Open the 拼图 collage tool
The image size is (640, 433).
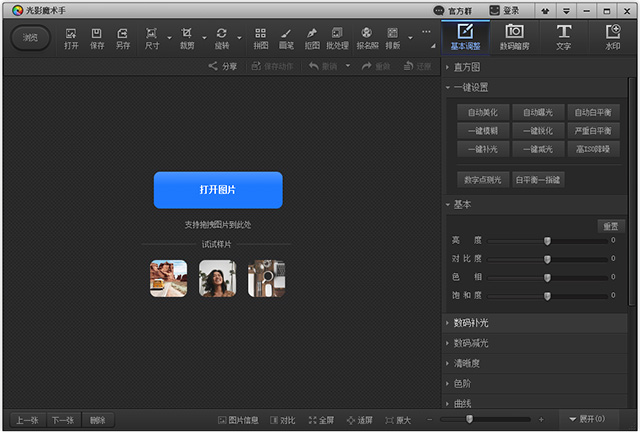click(x=261, y=38)
